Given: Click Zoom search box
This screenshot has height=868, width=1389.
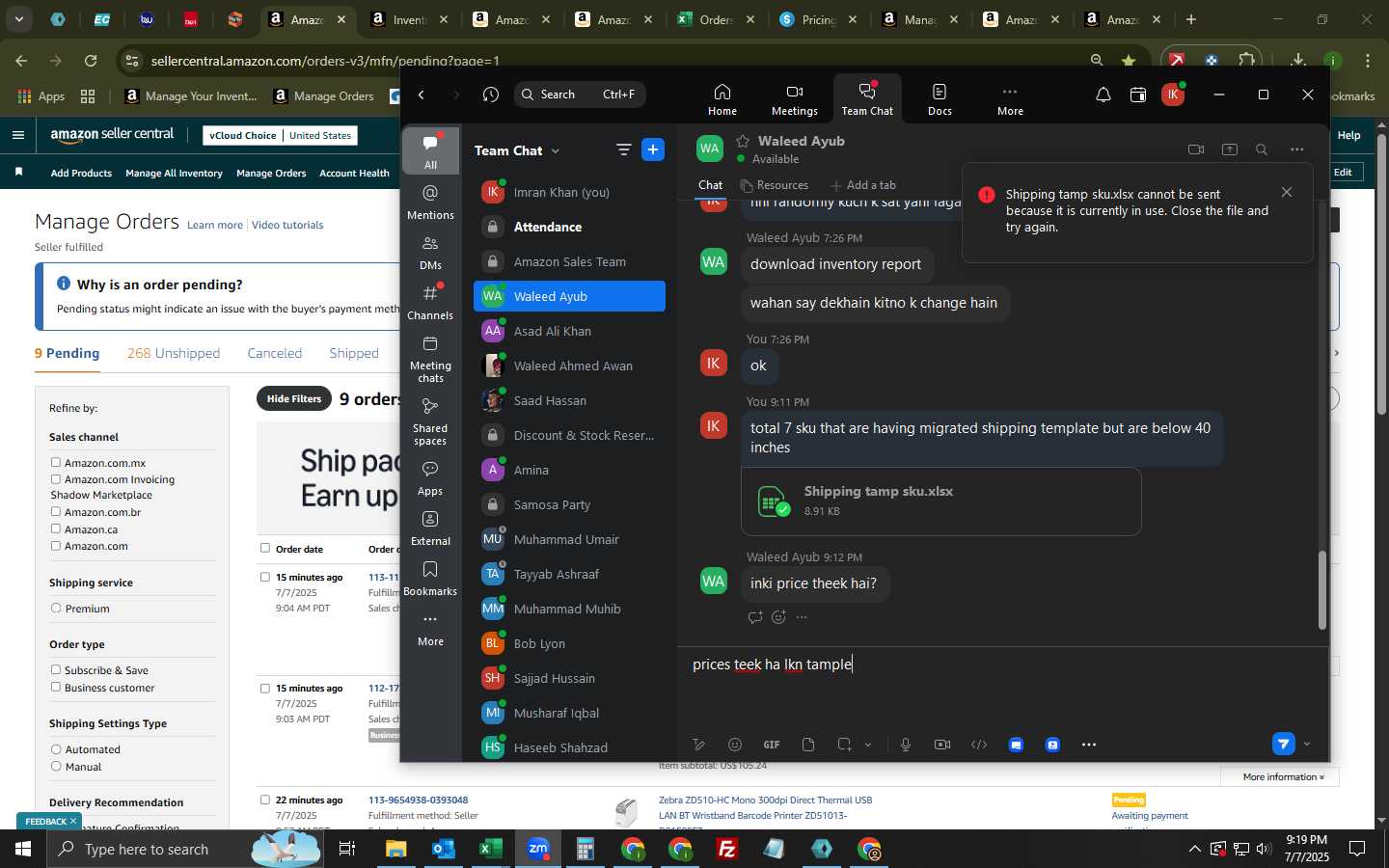Looking at the screenshot, I should point(580,95).
